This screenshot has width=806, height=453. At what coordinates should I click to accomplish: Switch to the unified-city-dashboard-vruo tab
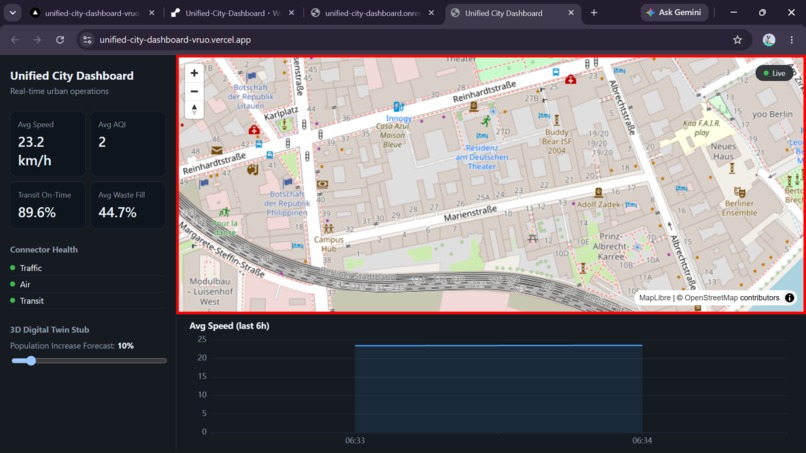93,13
